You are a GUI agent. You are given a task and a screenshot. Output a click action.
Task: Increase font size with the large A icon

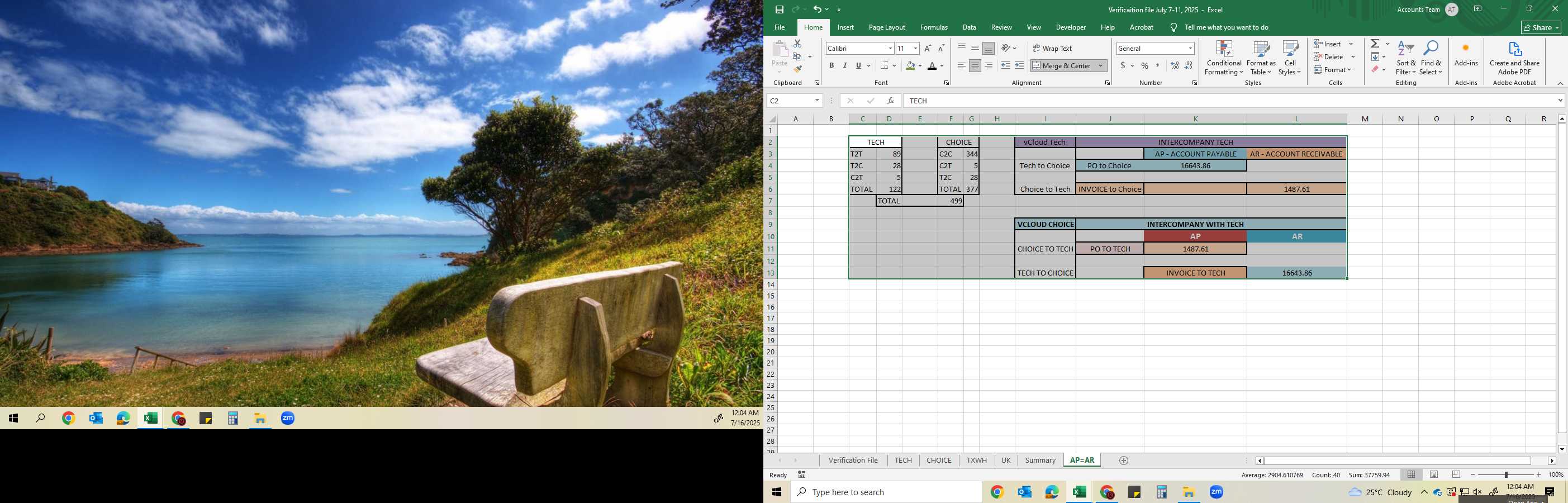click(x=928, y=48)
